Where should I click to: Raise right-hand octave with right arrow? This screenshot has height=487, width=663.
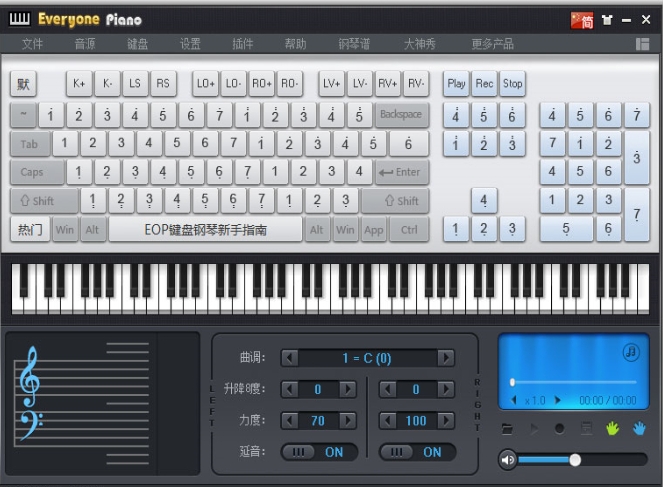click(x=446, y=389)
